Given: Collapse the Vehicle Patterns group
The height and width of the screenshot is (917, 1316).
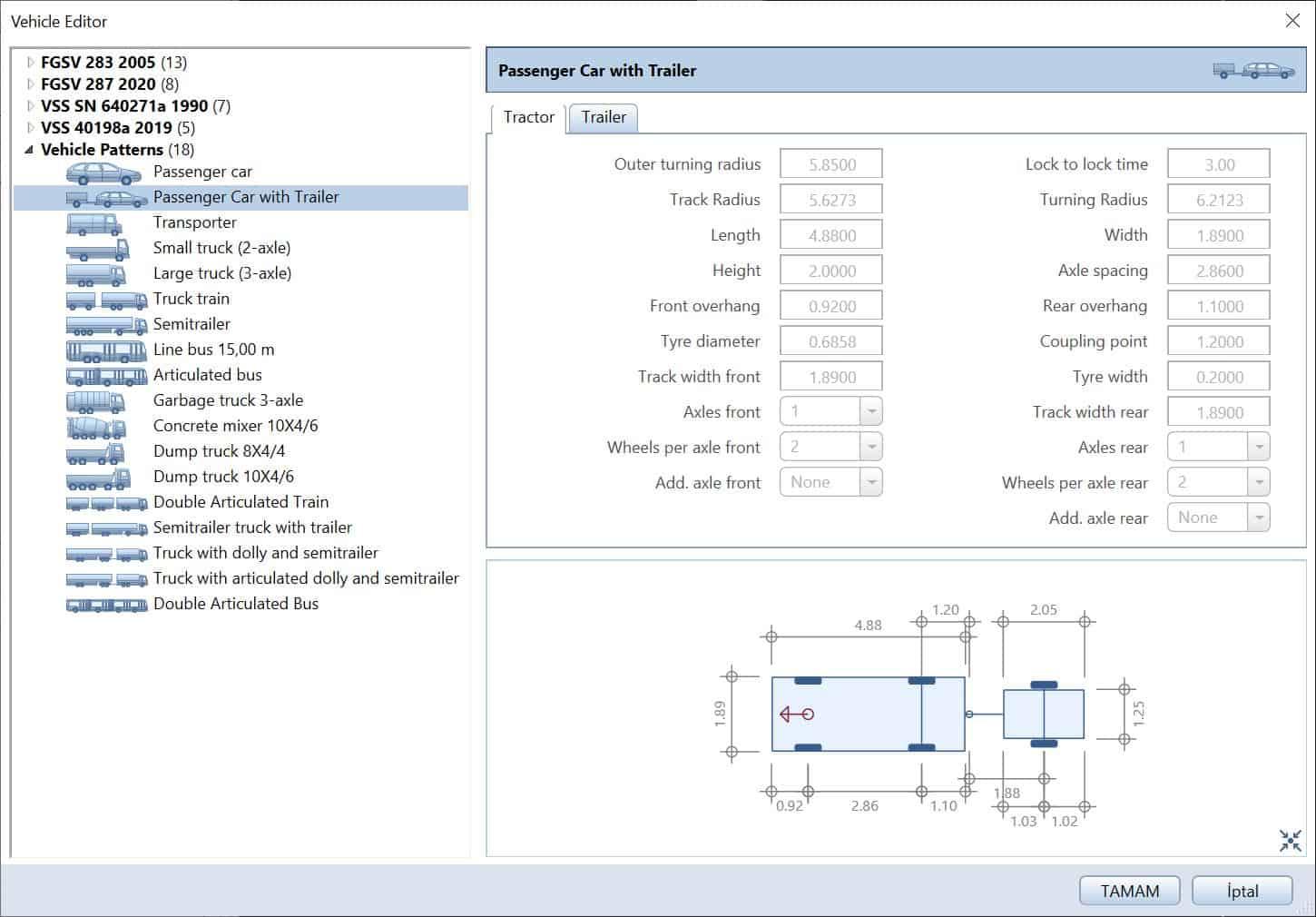Looking at the screenshot, I should click(x=29, y=150).
